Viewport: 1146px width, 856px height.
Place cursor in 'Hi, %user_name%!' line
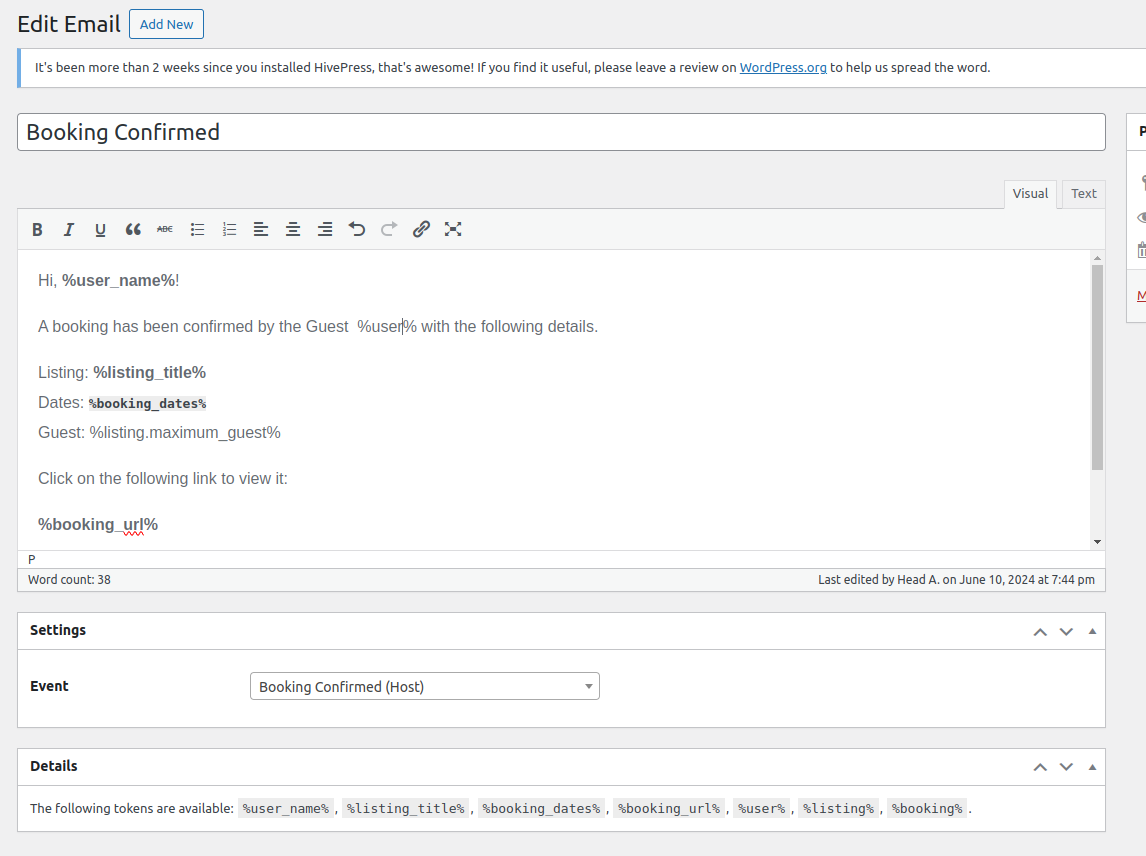(109, 281)
